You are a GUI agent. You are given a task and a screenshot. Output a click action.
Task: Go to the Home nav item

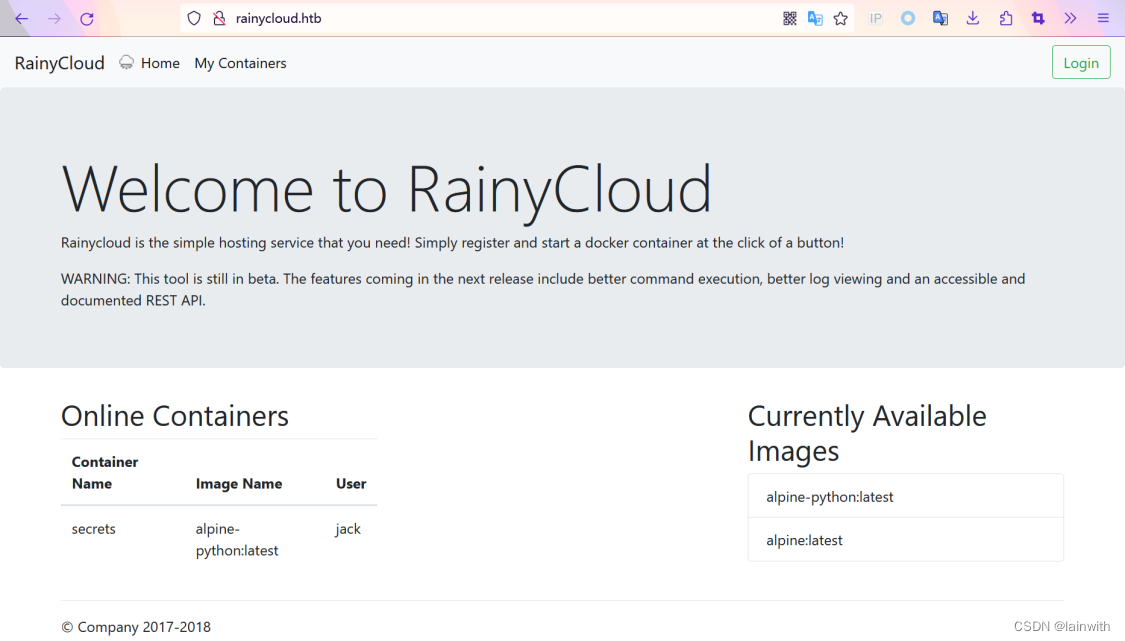[x=160, y=63]
